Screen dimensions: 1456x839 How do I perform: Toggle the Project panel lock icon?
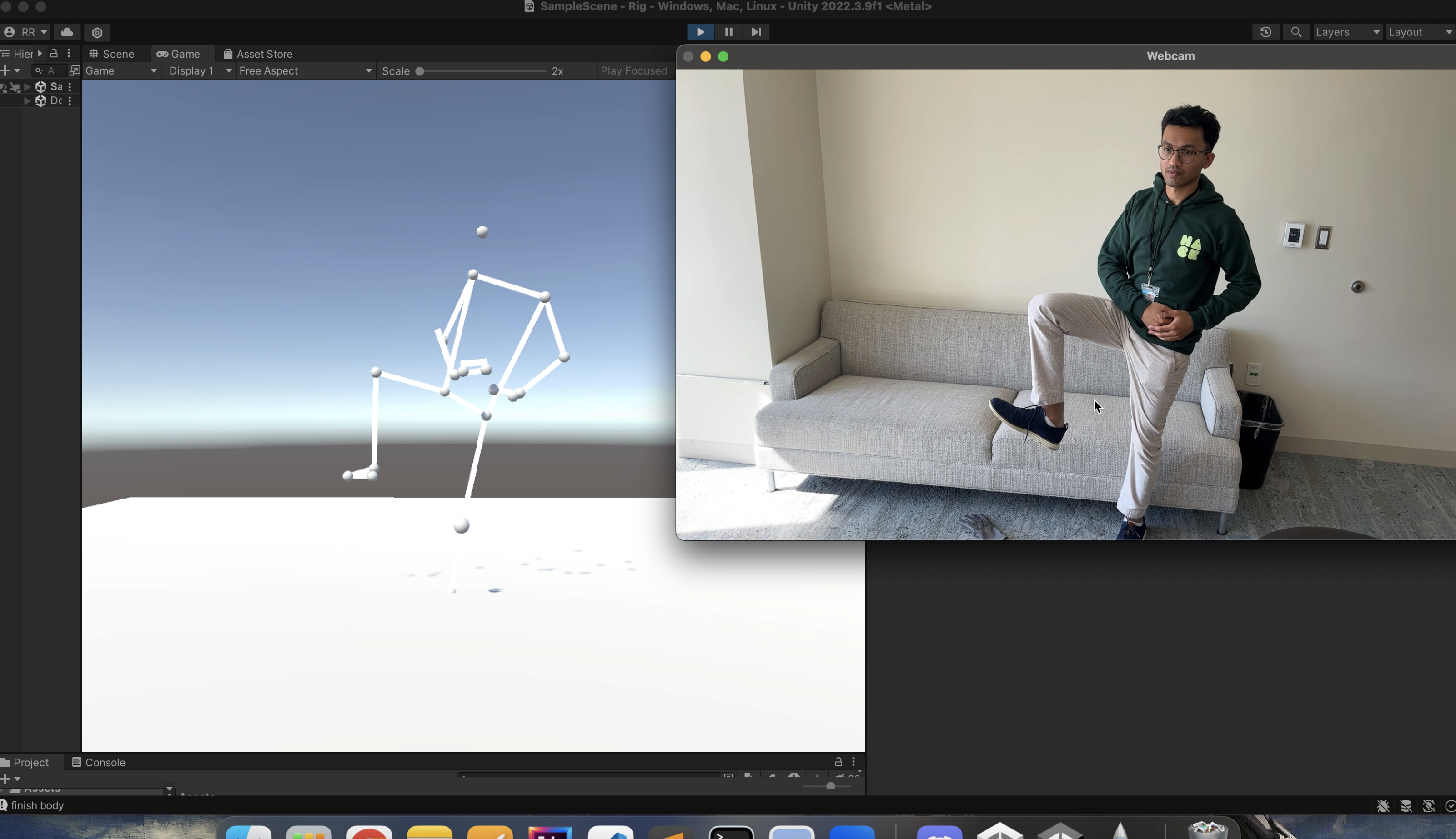point(838,762)
